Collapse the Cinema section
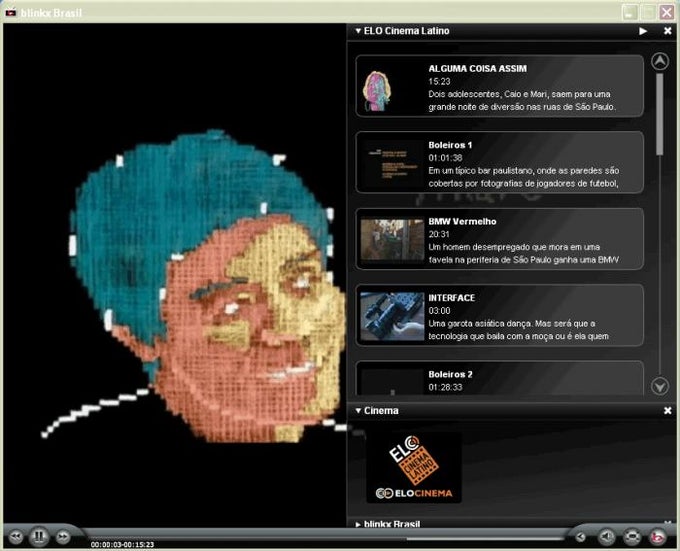 (x=358, y=411)
